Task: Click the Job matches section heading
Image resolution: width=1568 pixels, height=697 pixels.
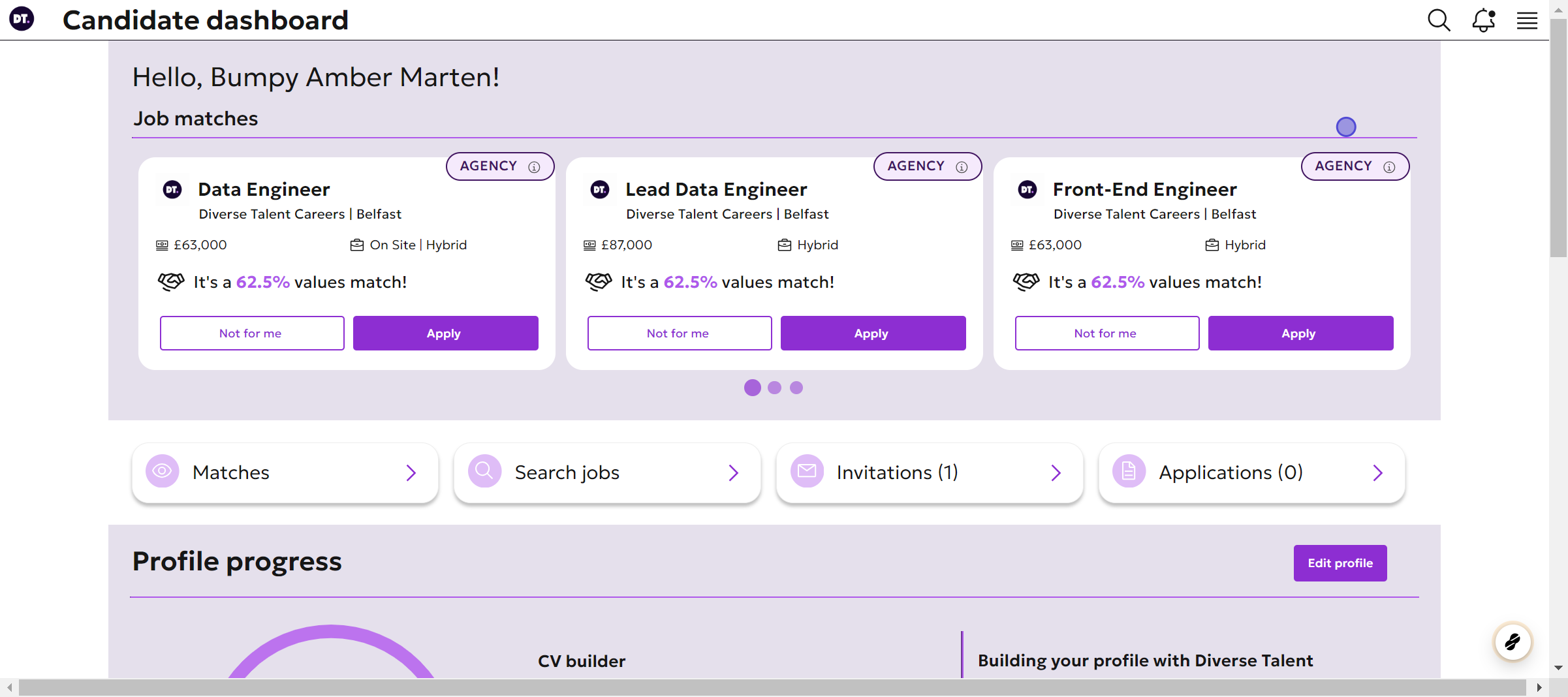Action: (x=195, y=118)
